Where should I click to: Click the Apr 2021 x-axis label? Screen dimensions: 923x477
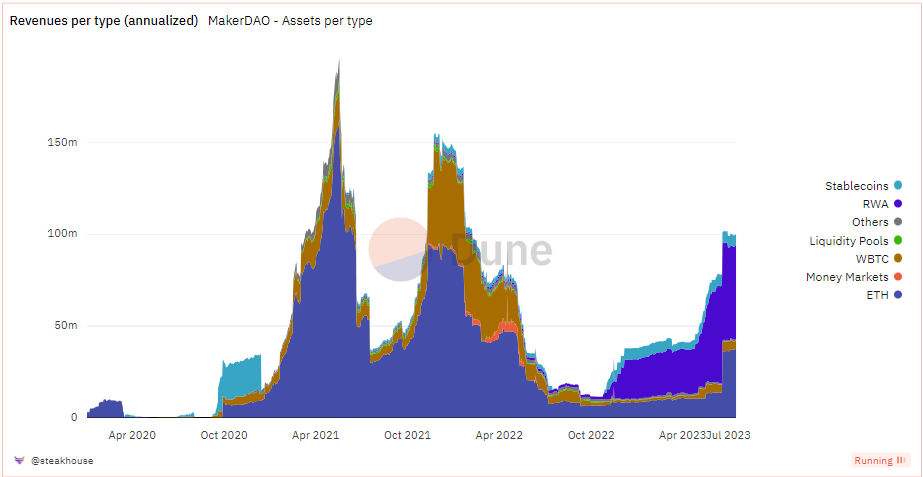click(317, 435)
